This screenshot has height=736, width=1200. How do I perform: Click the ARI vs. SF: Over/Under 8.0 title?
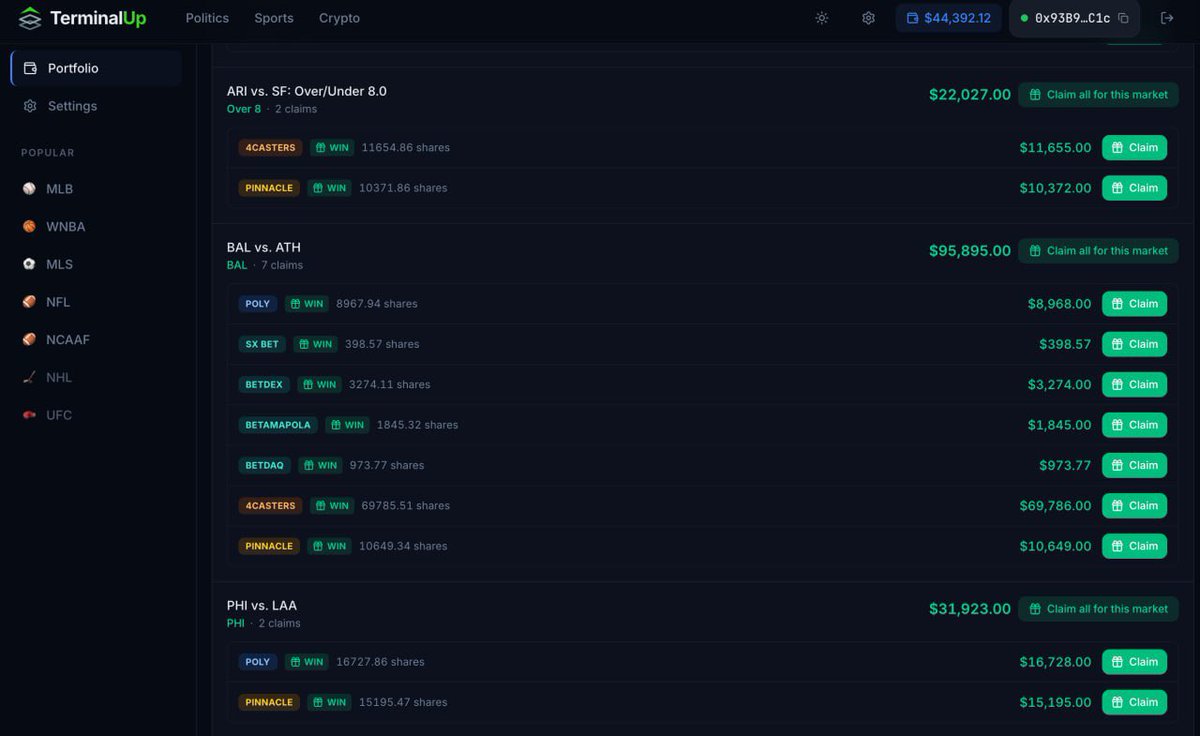307,91
